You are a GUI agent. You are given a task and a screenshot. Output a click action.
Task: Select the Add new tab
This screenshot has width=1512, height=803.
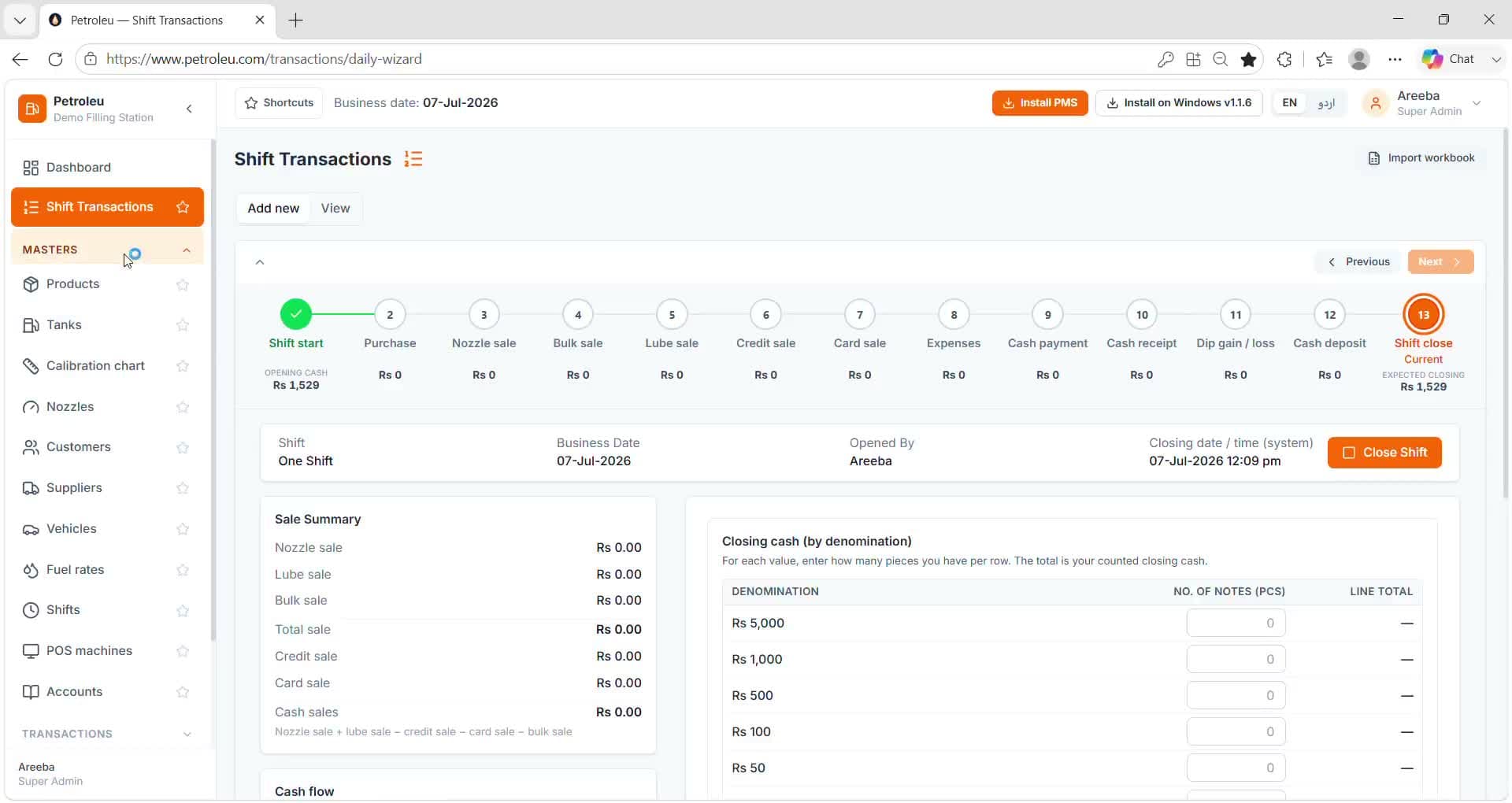pyautogui.click(x=273, y=209)
